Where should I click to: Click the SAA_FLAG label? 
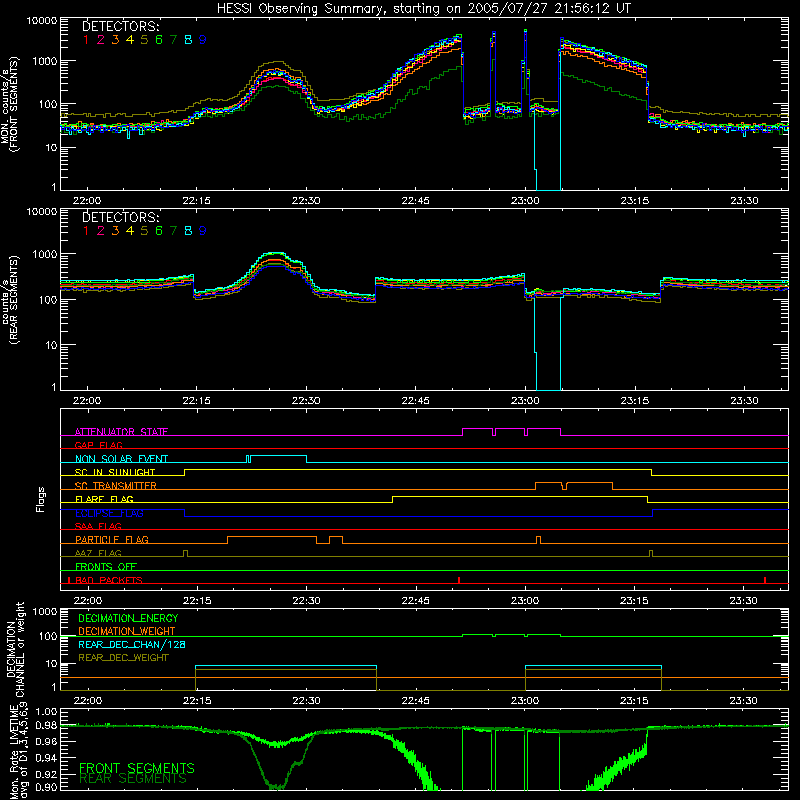[x=98, y=526]
